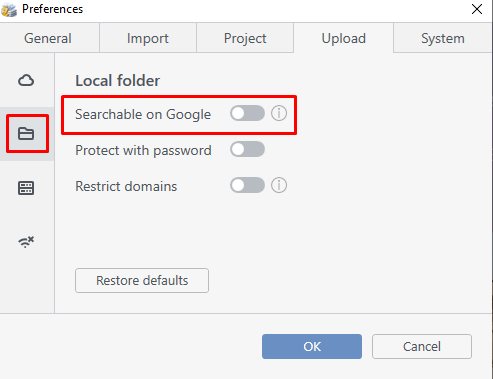Close the Preferences dialog window
Image resolution: width=493 pixels, height=379 pixels.
pos(477,9)
